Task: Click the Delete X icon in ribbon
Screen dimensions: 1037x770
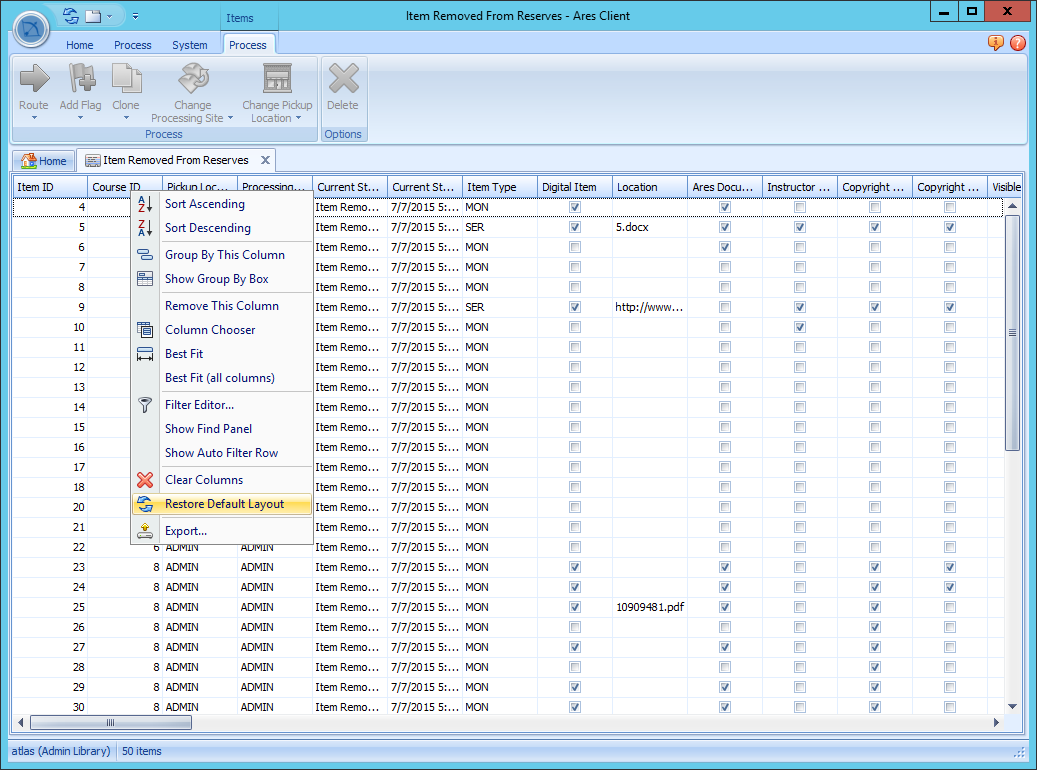Action: point(343,79)
